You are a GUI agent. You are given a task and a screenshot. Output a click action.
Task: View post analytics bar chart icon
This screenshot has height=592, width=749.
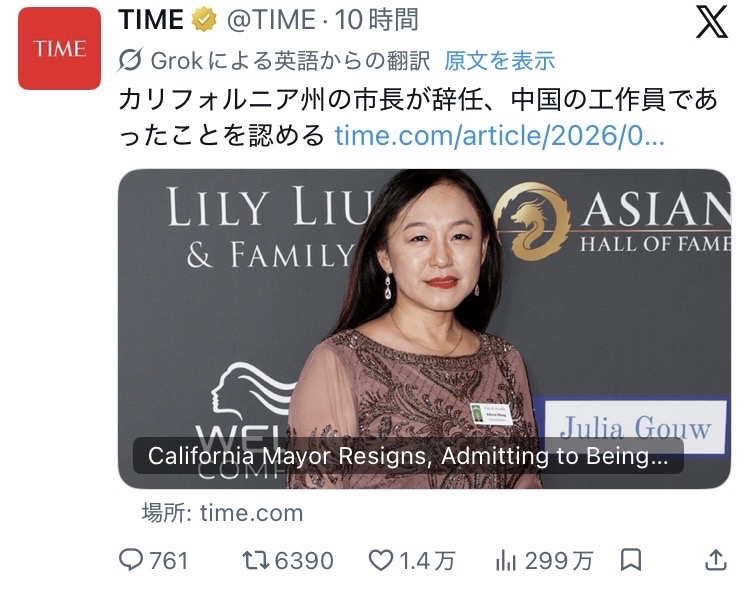[506, 560]
